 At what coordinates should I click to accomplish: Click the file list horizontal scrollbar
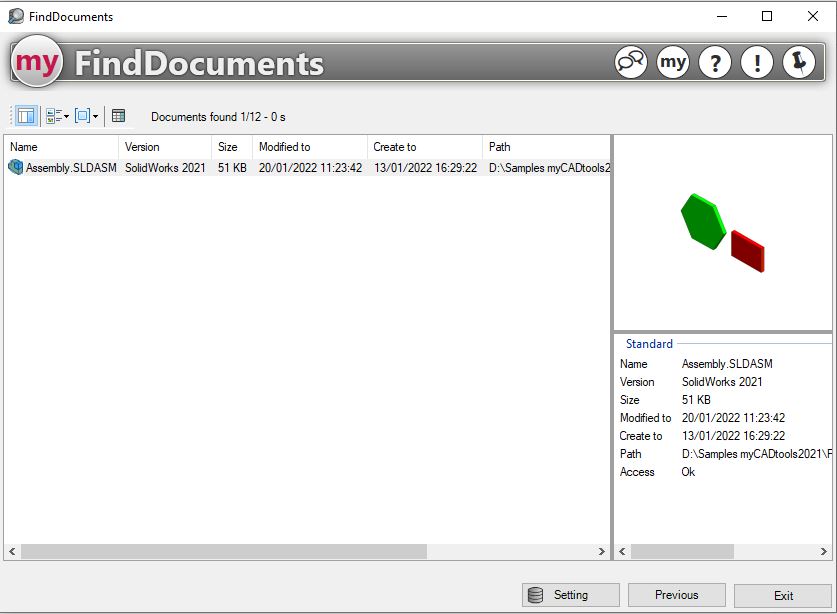point(223,551)
